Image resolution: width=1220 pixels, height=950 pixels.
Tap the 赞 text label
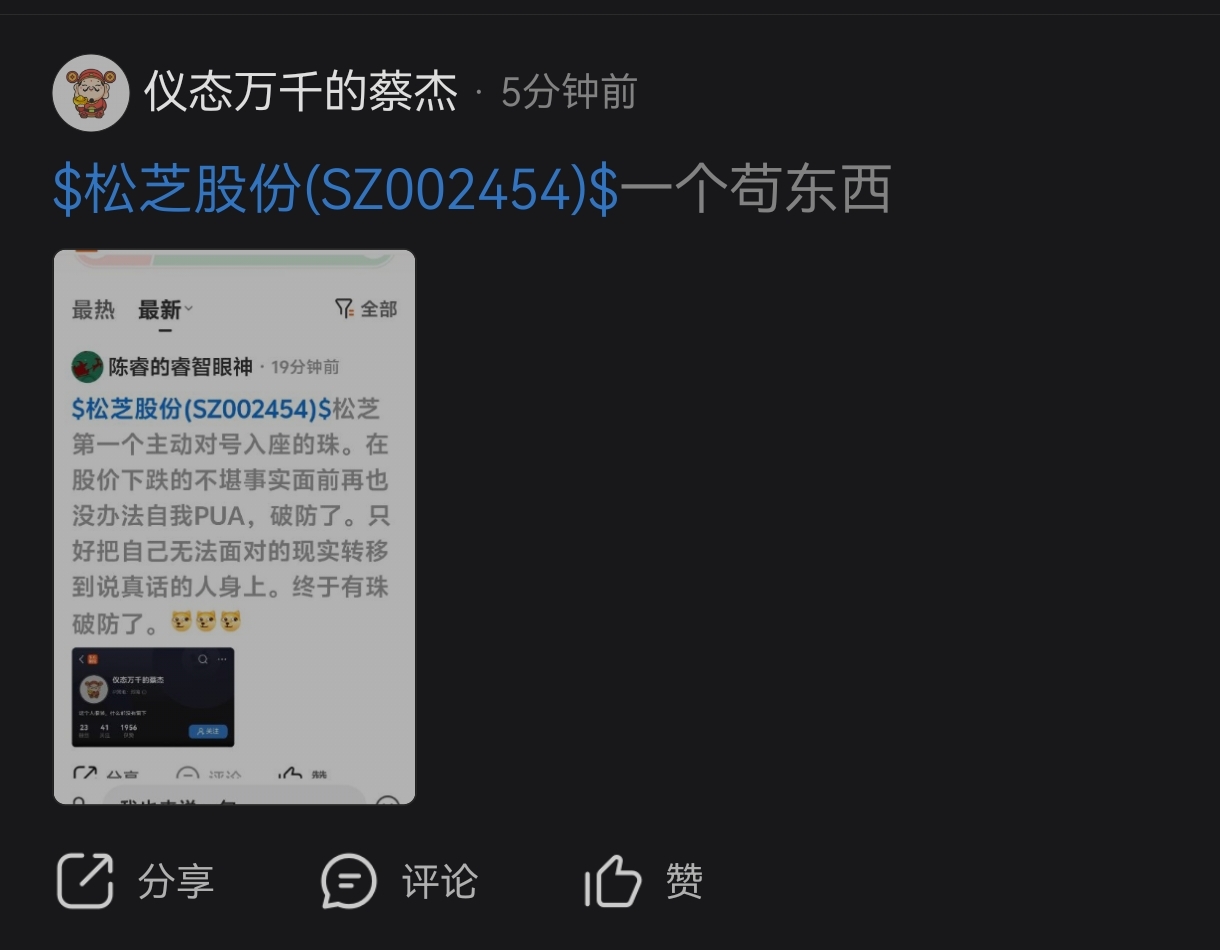[684, 882]
